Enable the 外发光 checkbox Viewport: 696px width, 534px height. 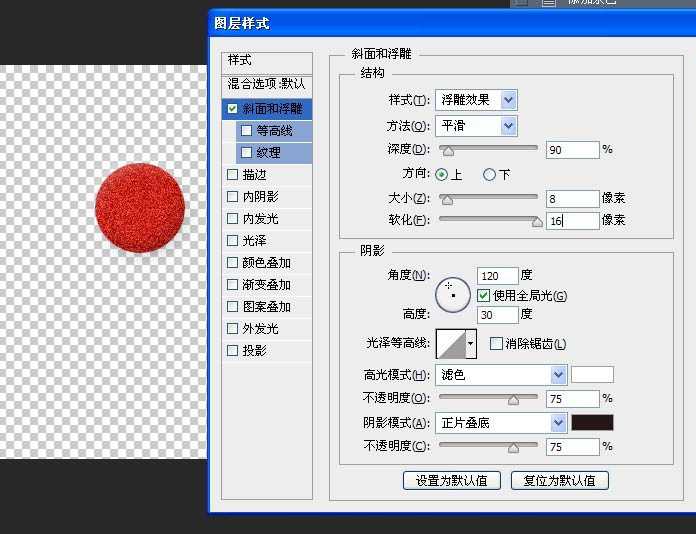(x=232, y=328)
